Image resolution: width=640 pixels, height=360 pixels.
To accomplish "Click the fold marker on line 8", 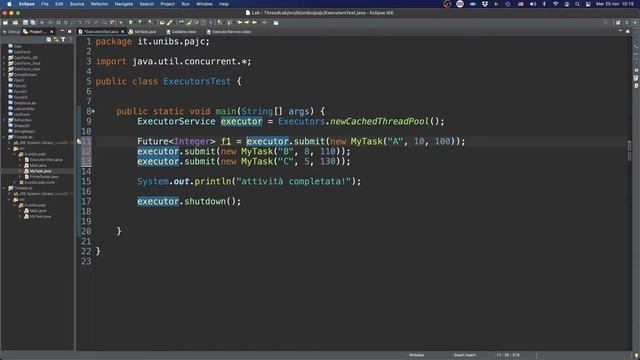I will pyautogui.click(x=93, y=111).
